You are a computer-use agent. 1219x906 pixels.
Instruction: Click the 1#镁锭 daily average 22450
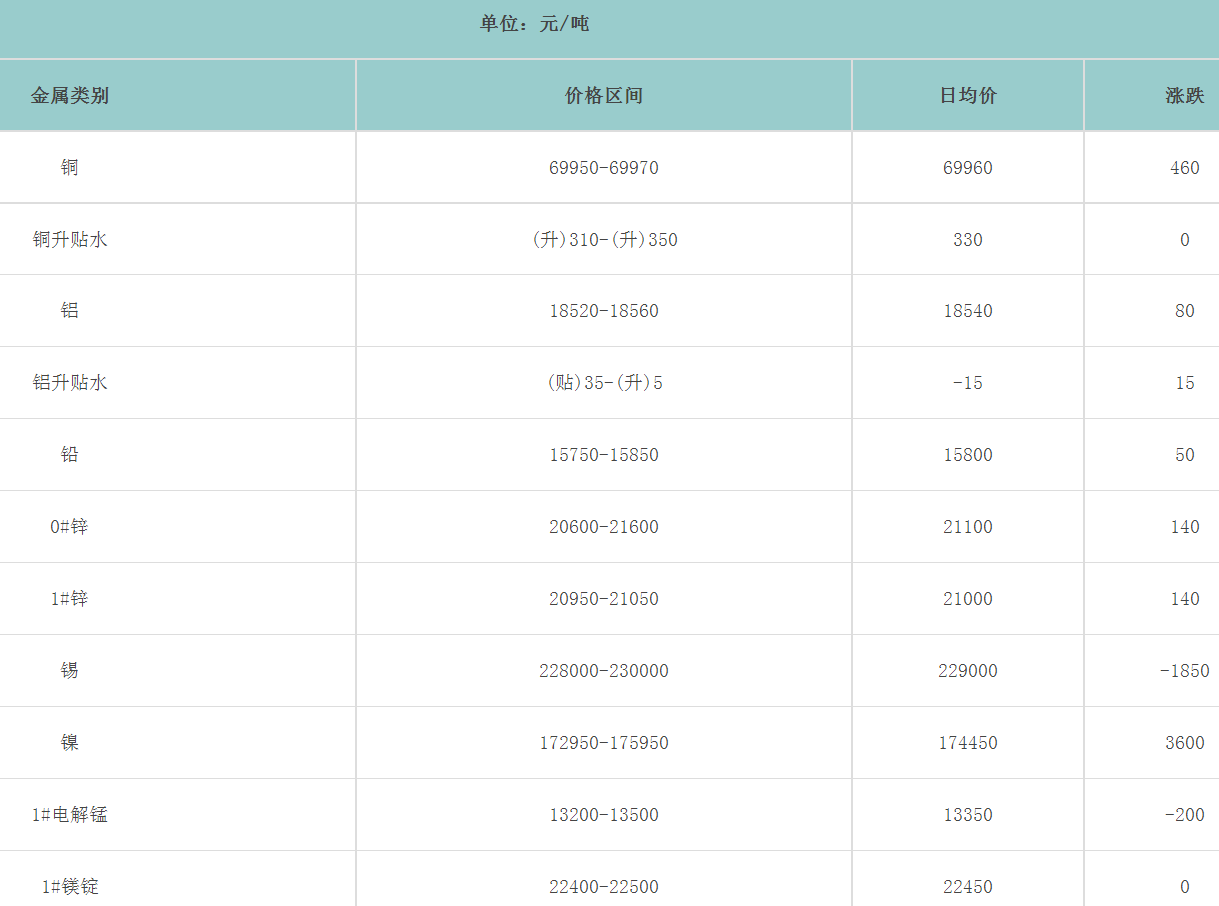[968, 887]
